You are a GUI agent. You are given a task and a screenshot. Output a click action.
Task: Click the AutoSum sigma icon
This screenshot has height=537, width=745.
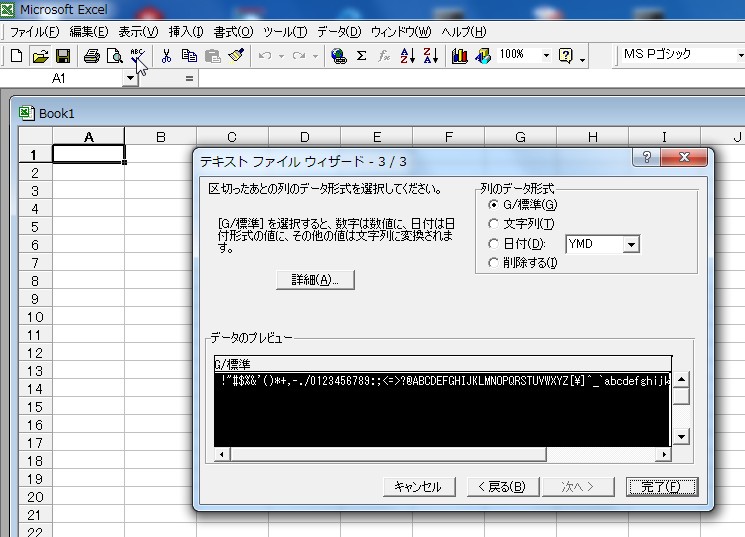[x=362, y=56]
